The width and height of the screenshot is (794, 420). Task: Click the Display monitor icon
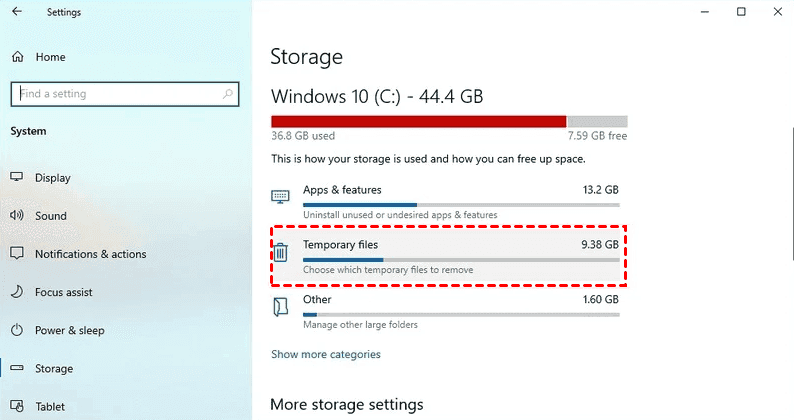tap(17, 178)
